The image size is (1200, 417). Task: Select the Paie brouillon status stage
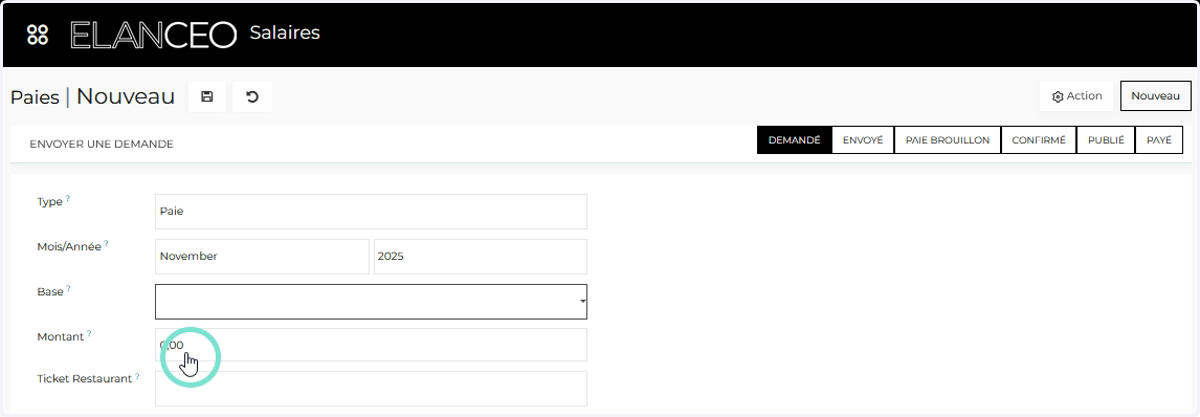click(x=947, y=140)
